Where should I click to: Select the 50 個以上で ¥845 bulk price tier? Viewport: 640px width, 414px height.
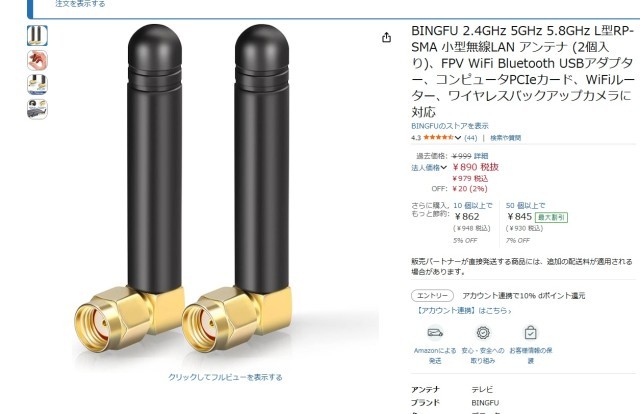[x=536, y=223]
